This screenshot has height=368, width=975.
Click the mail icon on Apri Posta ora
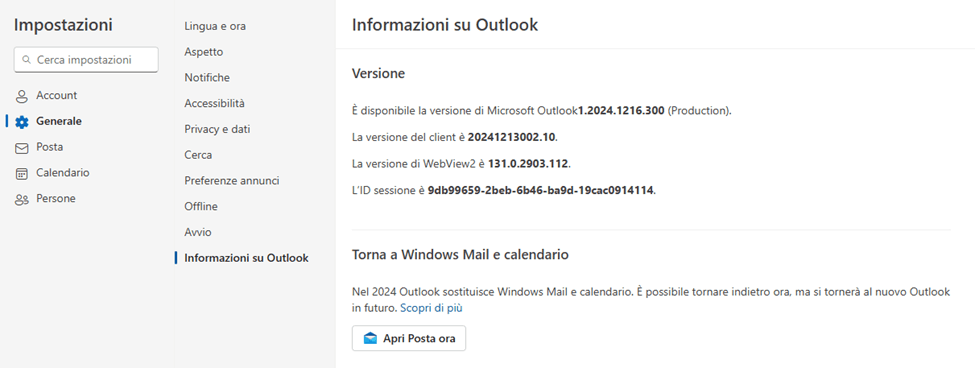pyautogui.click(x=371, y=339)
